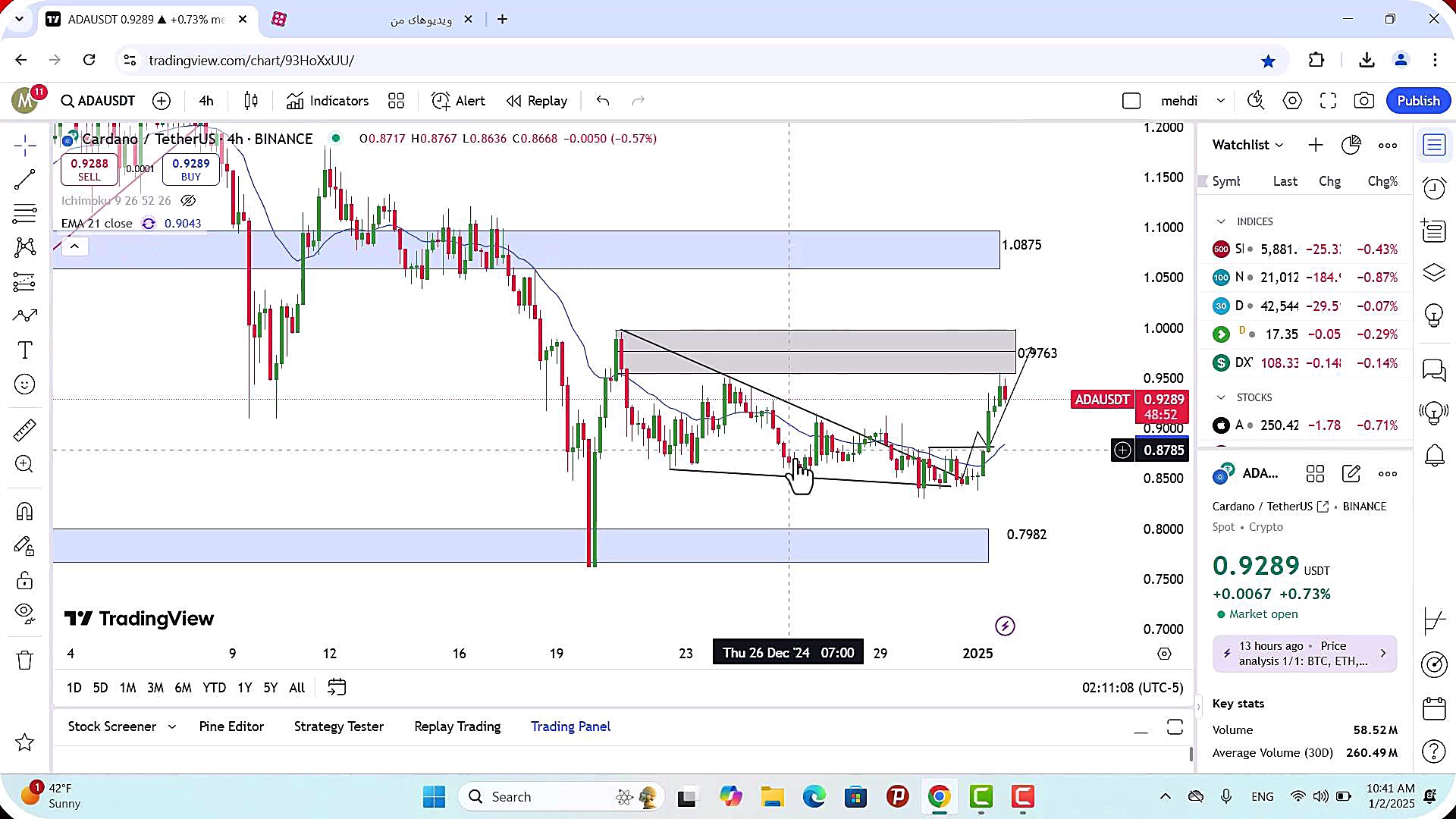Select the Text annotation tool

point(24,350)
